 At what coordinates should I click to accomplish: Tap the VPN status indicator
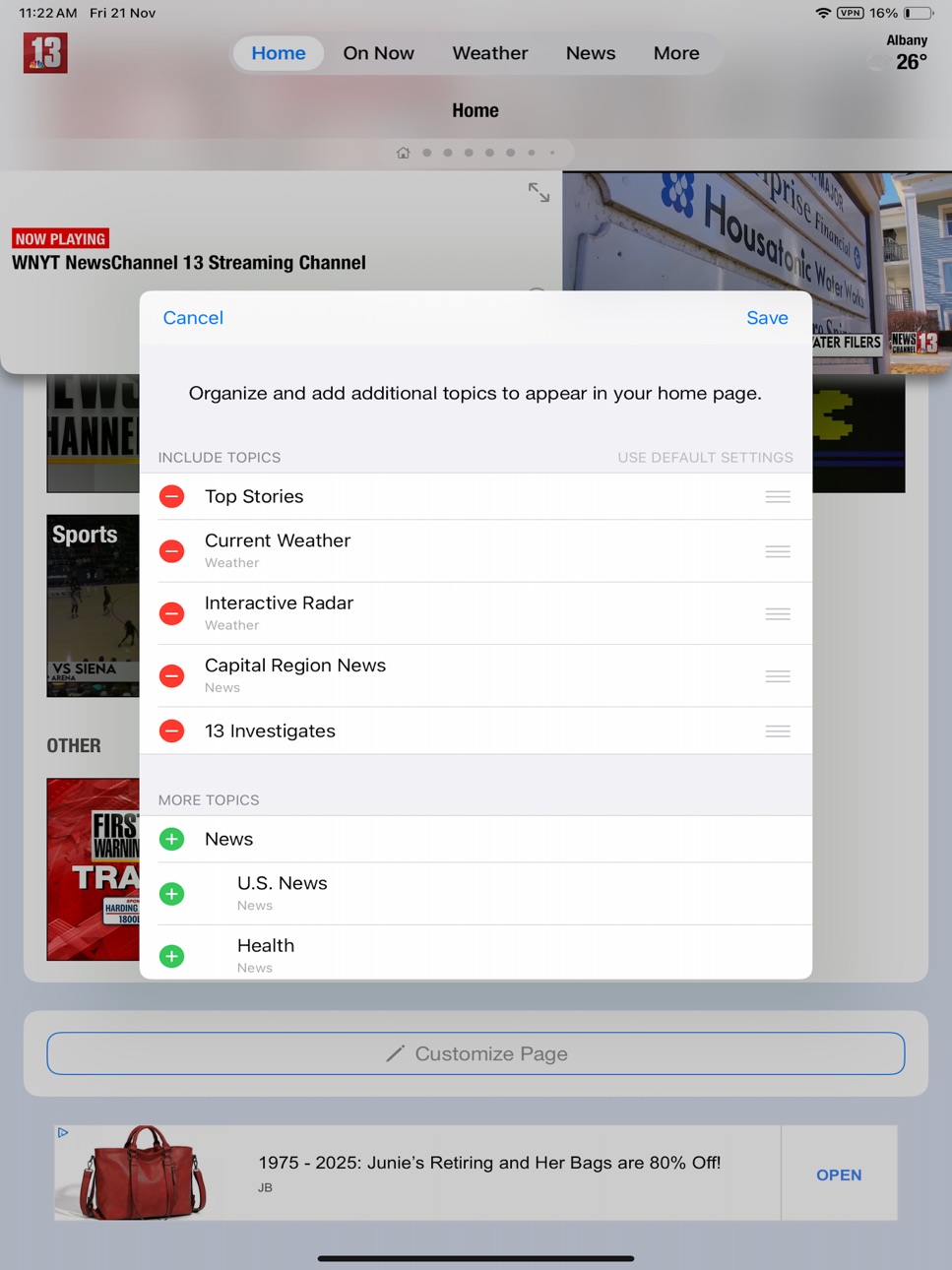tap(851, 13)
